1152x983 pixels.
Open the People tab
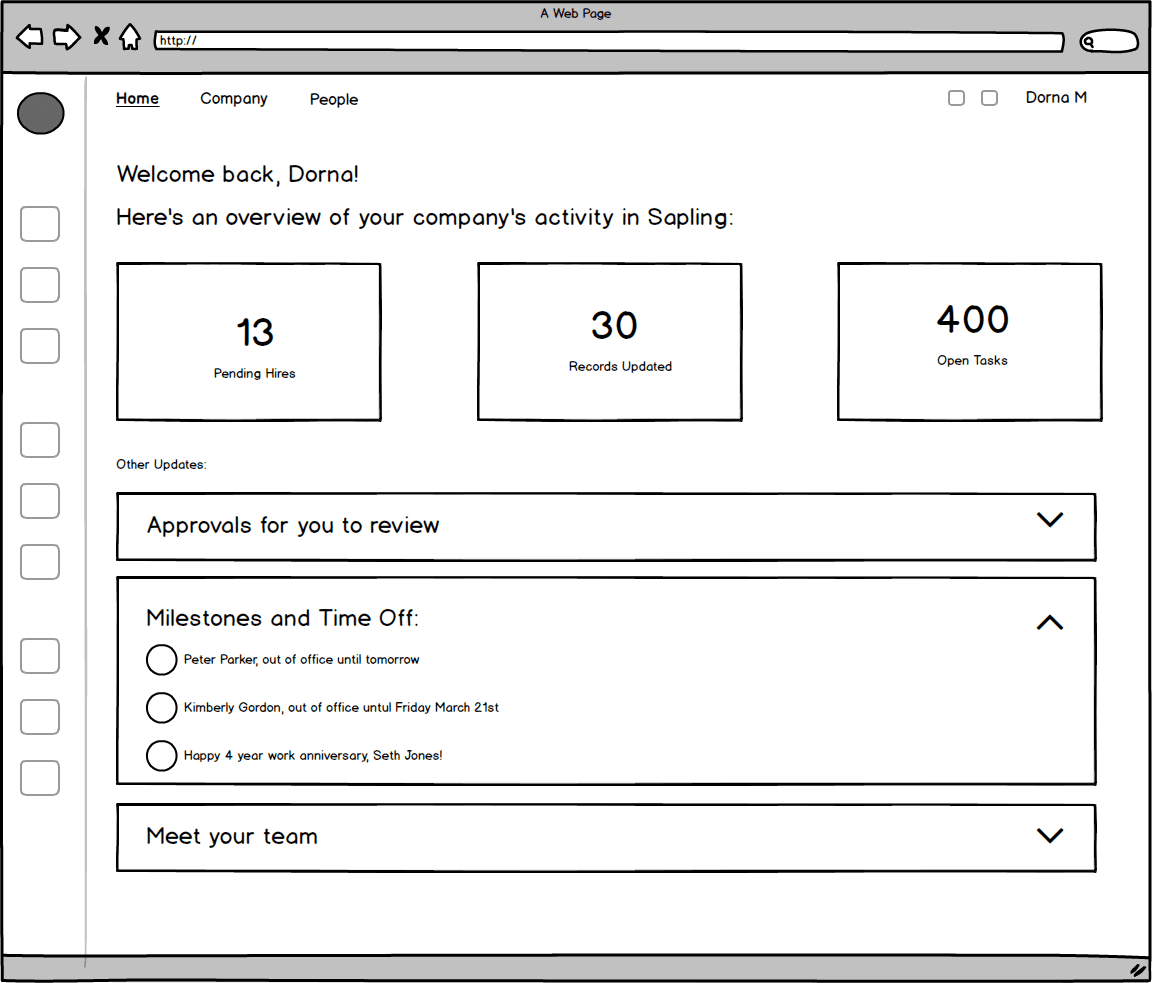coord(334,99)
